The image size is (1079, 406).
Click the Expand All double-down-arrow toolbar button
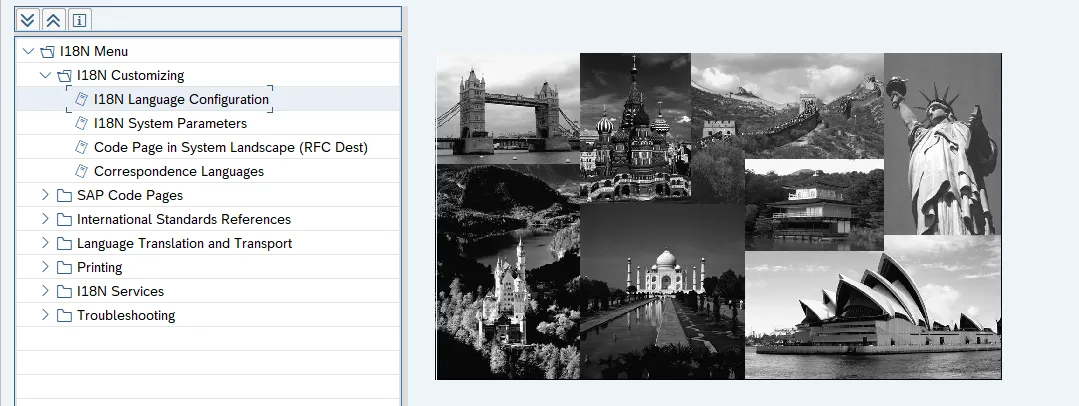[x=28, y=20]
